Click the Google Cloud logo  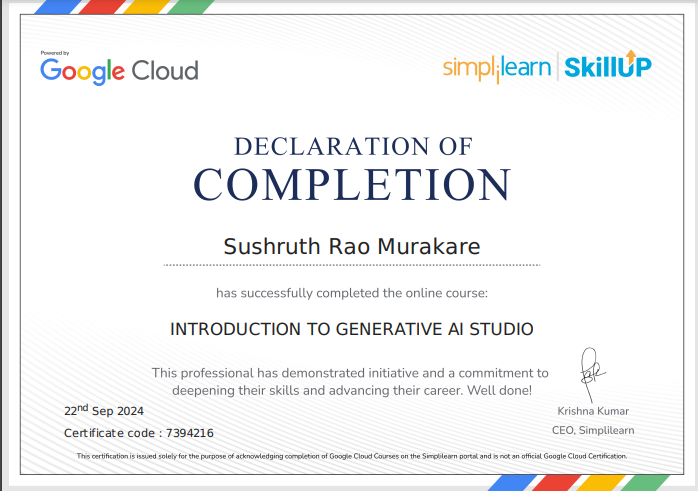pyautogui.click(x=119, y=70)
